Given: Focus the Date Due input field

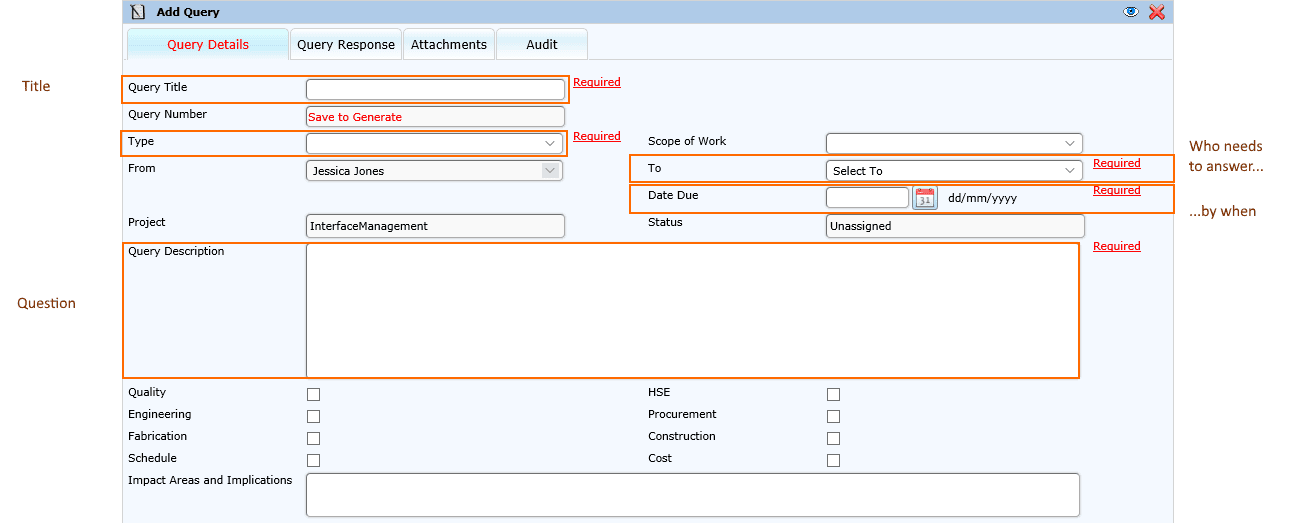Looking at the screenshot, I should (867, 198).
